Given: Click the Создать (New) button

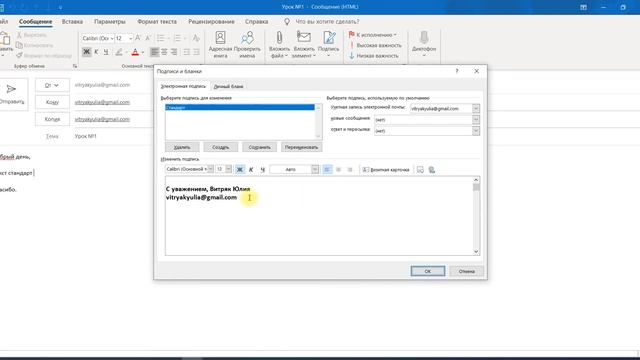Looking at the screenshot, I should tap(220, 147).
